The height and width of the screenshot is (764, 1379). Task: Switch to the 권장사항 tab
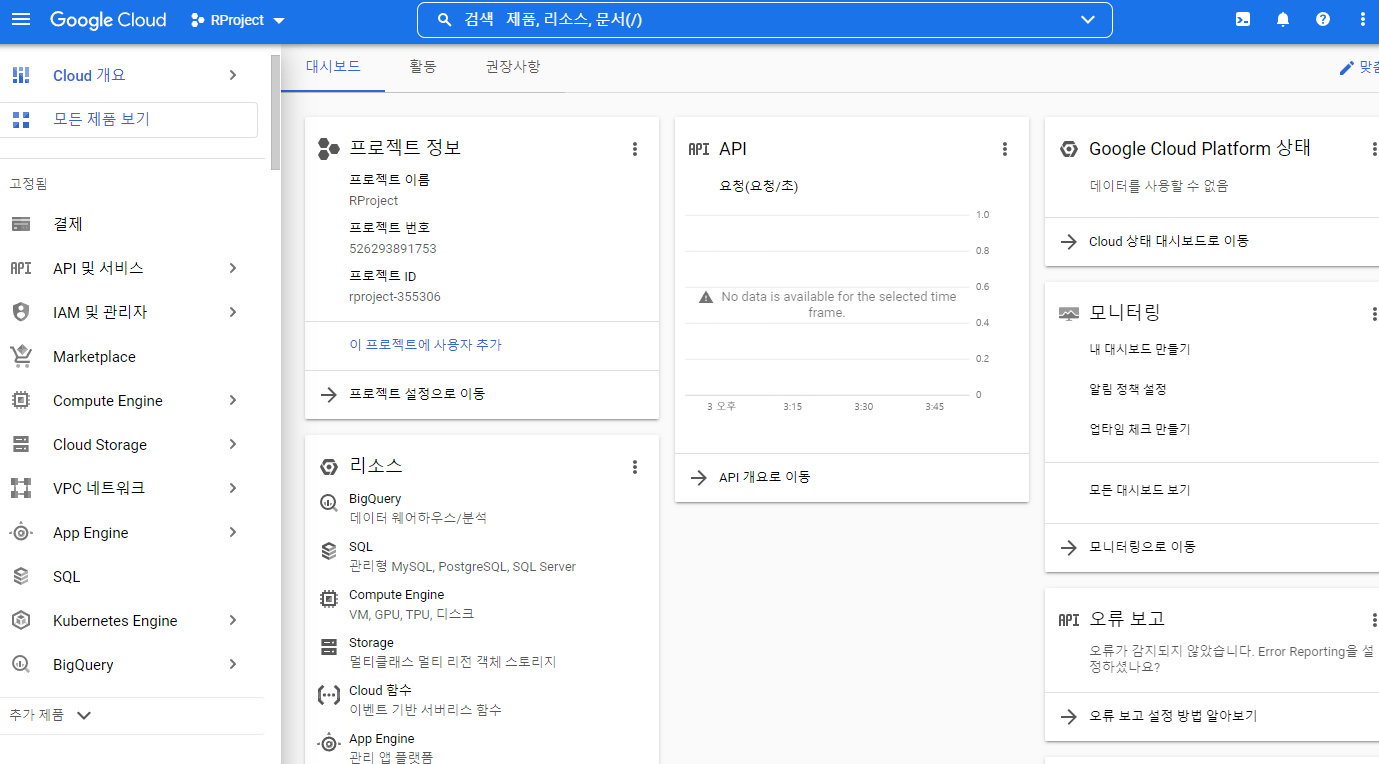513,67
